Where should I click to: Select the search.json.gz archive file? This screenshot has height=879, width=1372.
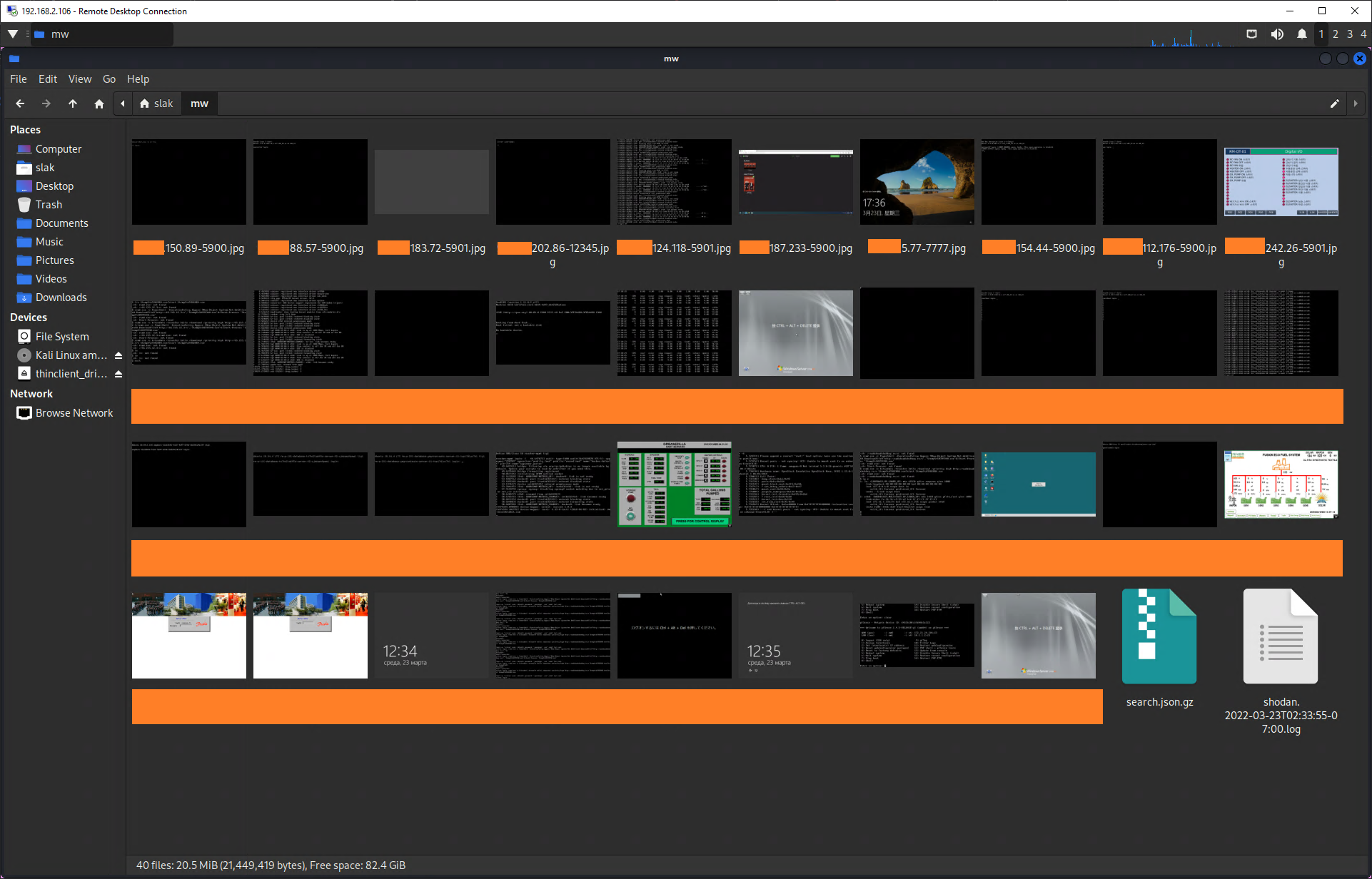(x=1159, y=636)
